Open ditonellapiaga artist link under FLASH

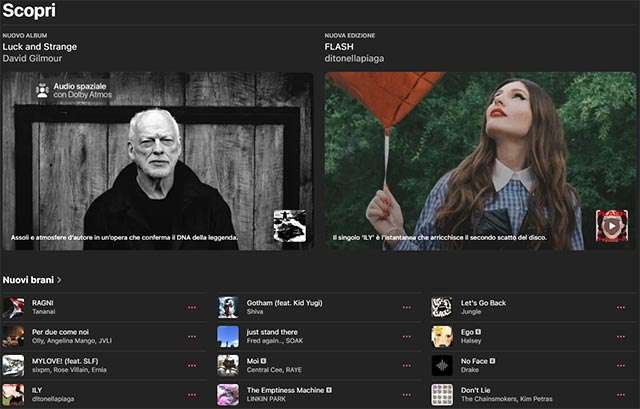point(354,58)
